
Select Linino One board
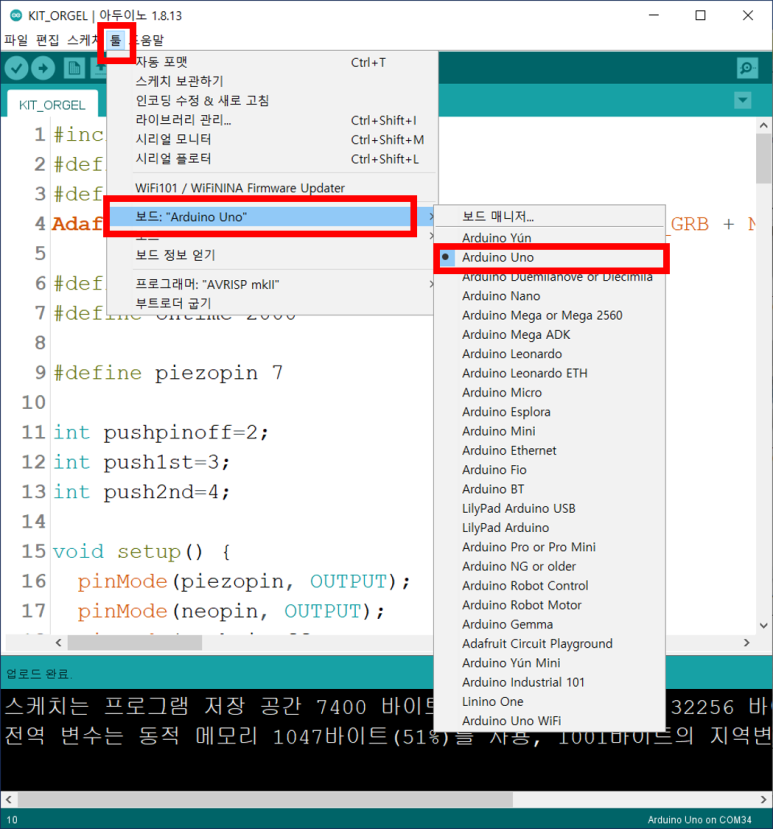pyautogui.click(x=549, y=702)
